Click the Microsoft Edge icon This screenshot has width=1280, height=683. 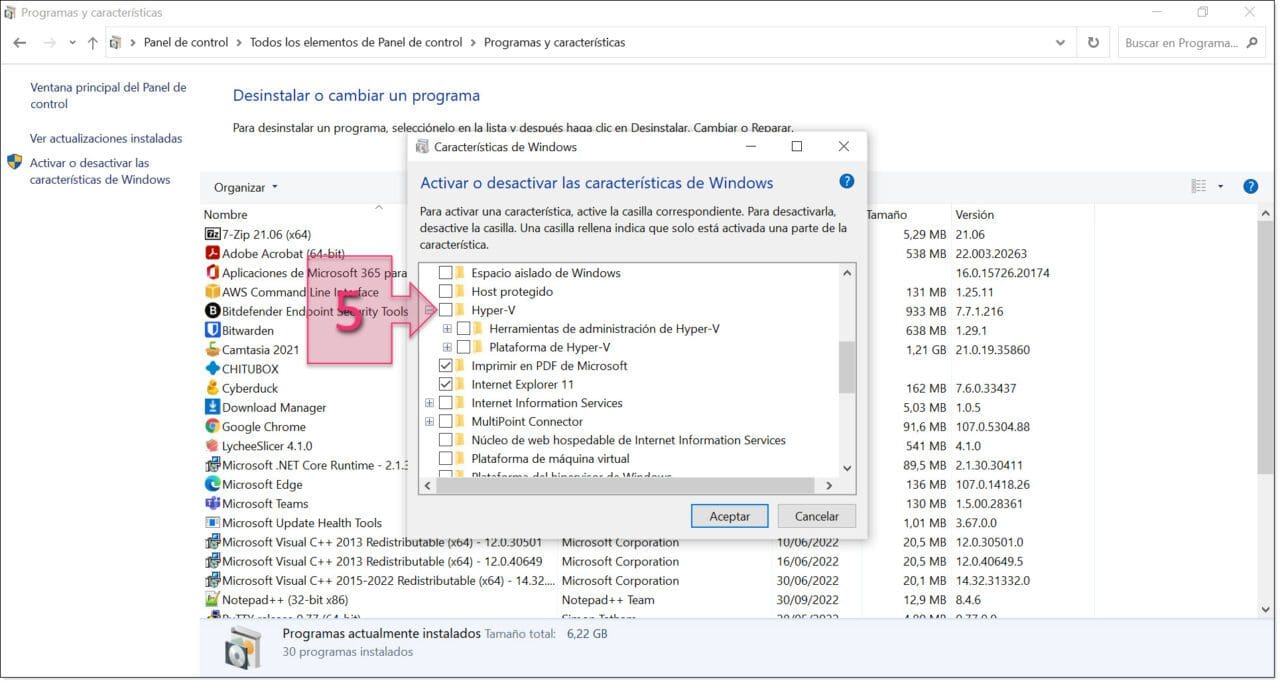(x=212, y=484)
